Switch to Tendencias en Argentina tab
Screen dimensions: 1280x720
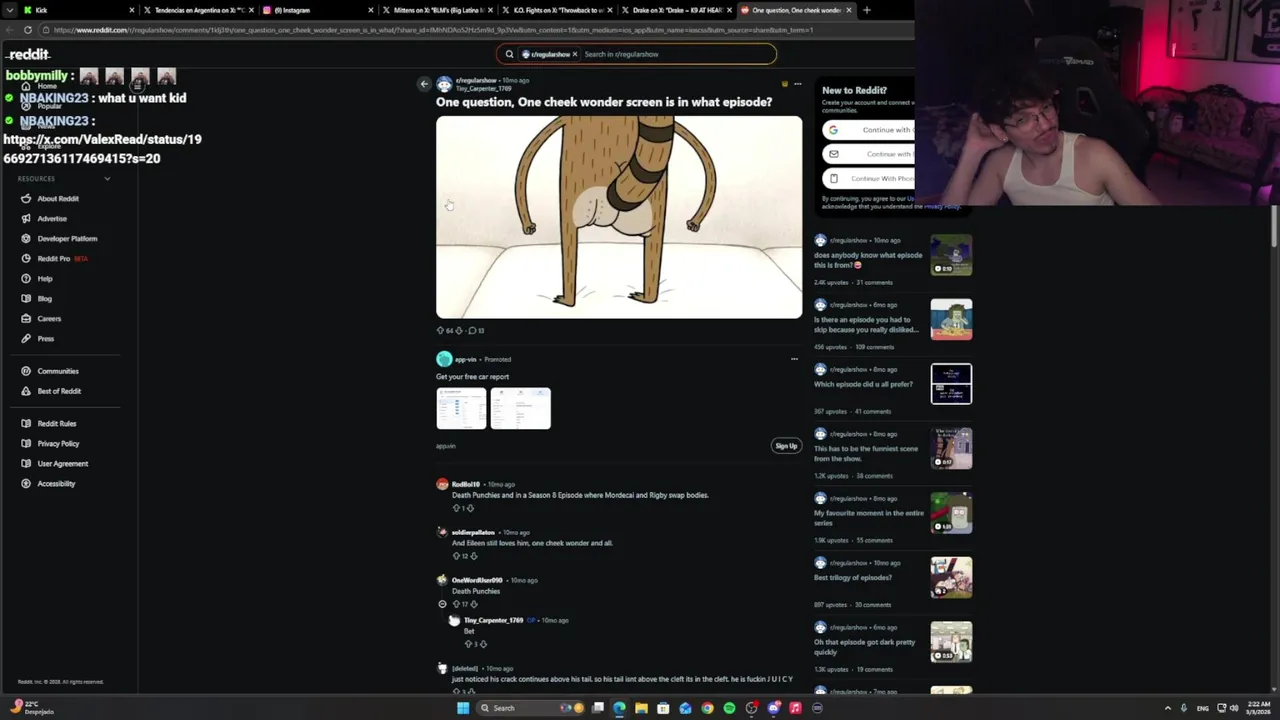[198, 10]
